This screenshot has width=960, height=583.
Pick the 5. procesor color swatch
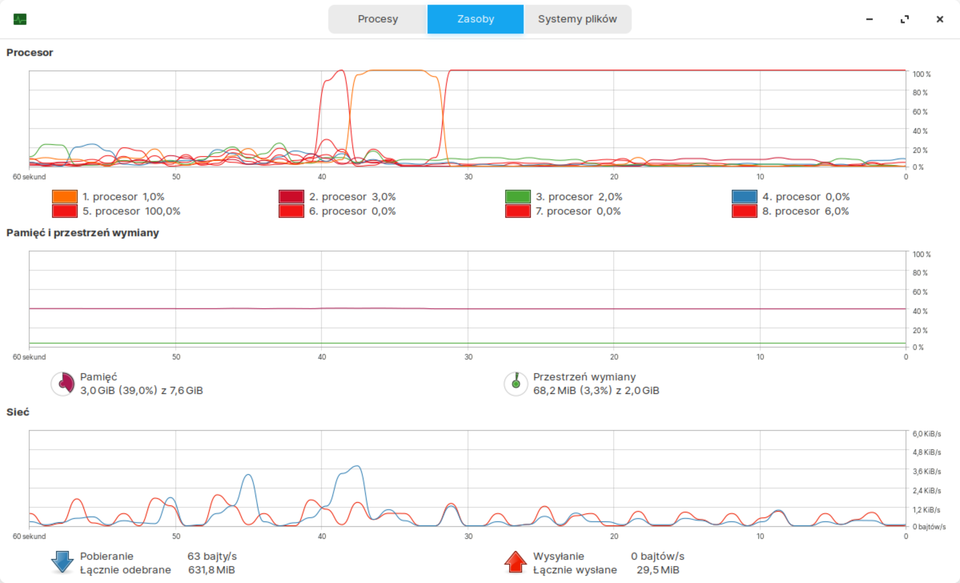tap(65, 211)
